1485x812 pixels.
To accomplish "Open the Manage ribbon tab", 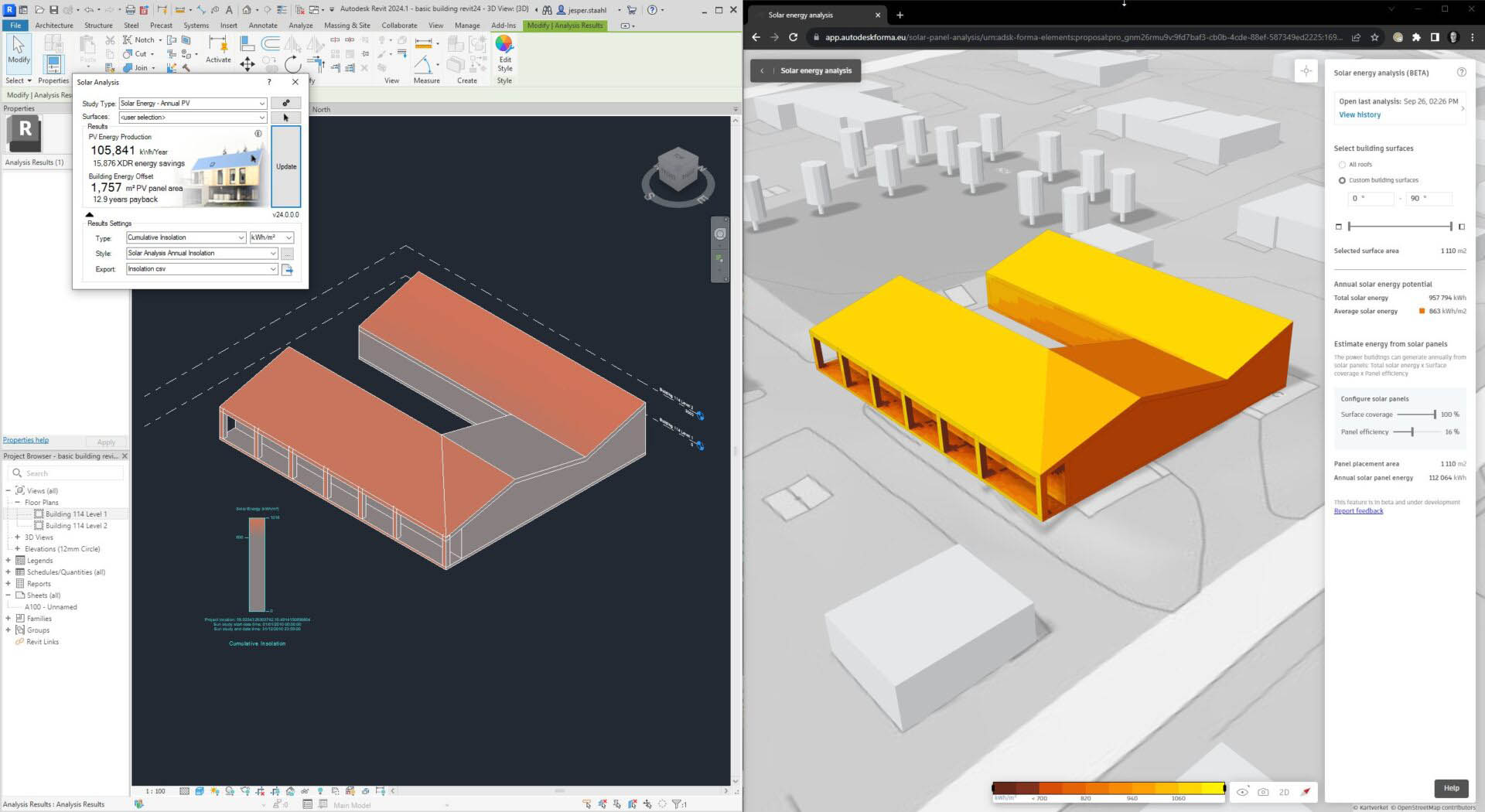I will click(x=467, y=25).
